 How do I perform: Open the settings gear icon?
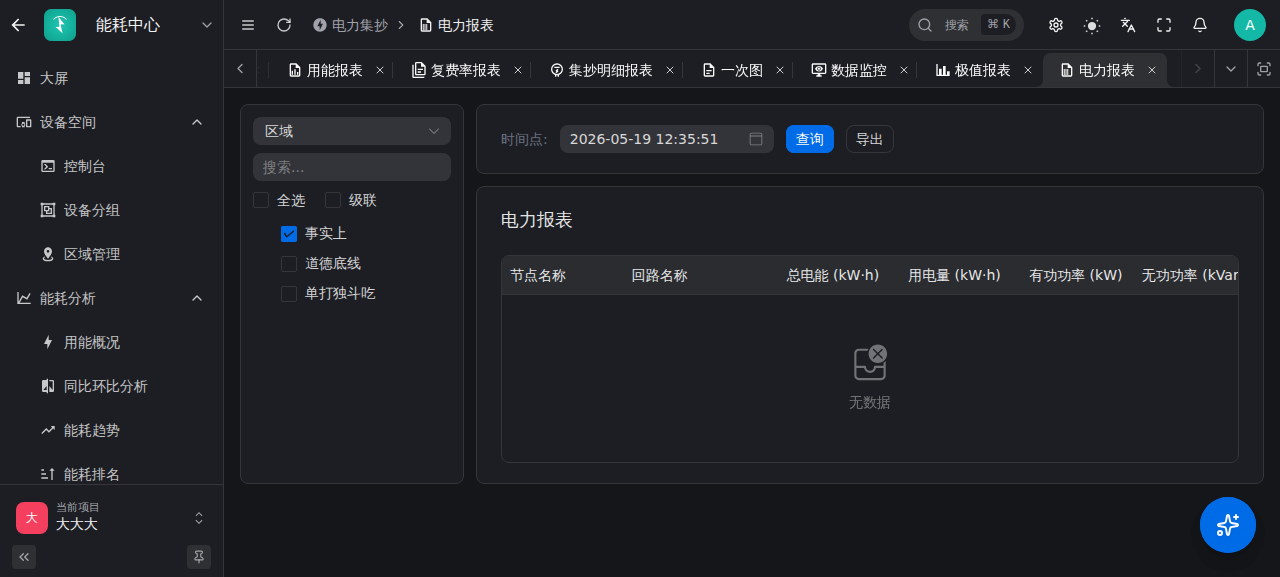[x=1056, y=25]
